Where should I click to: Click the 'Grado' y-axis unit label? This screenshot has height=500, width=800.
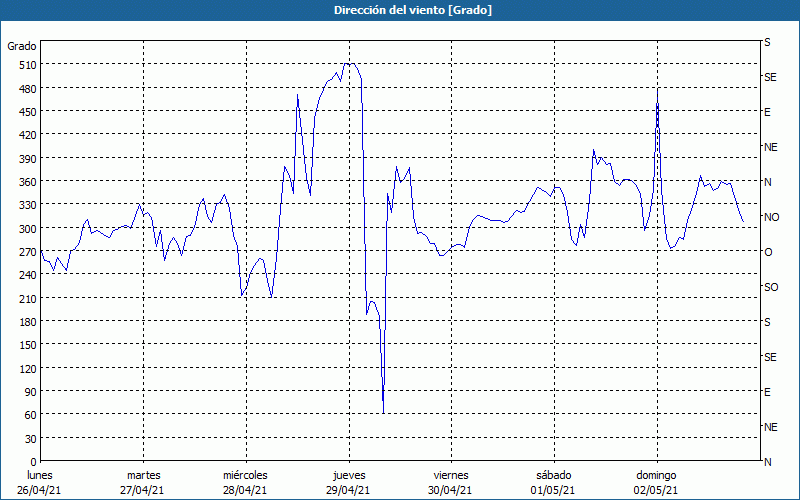click(22, 46)
